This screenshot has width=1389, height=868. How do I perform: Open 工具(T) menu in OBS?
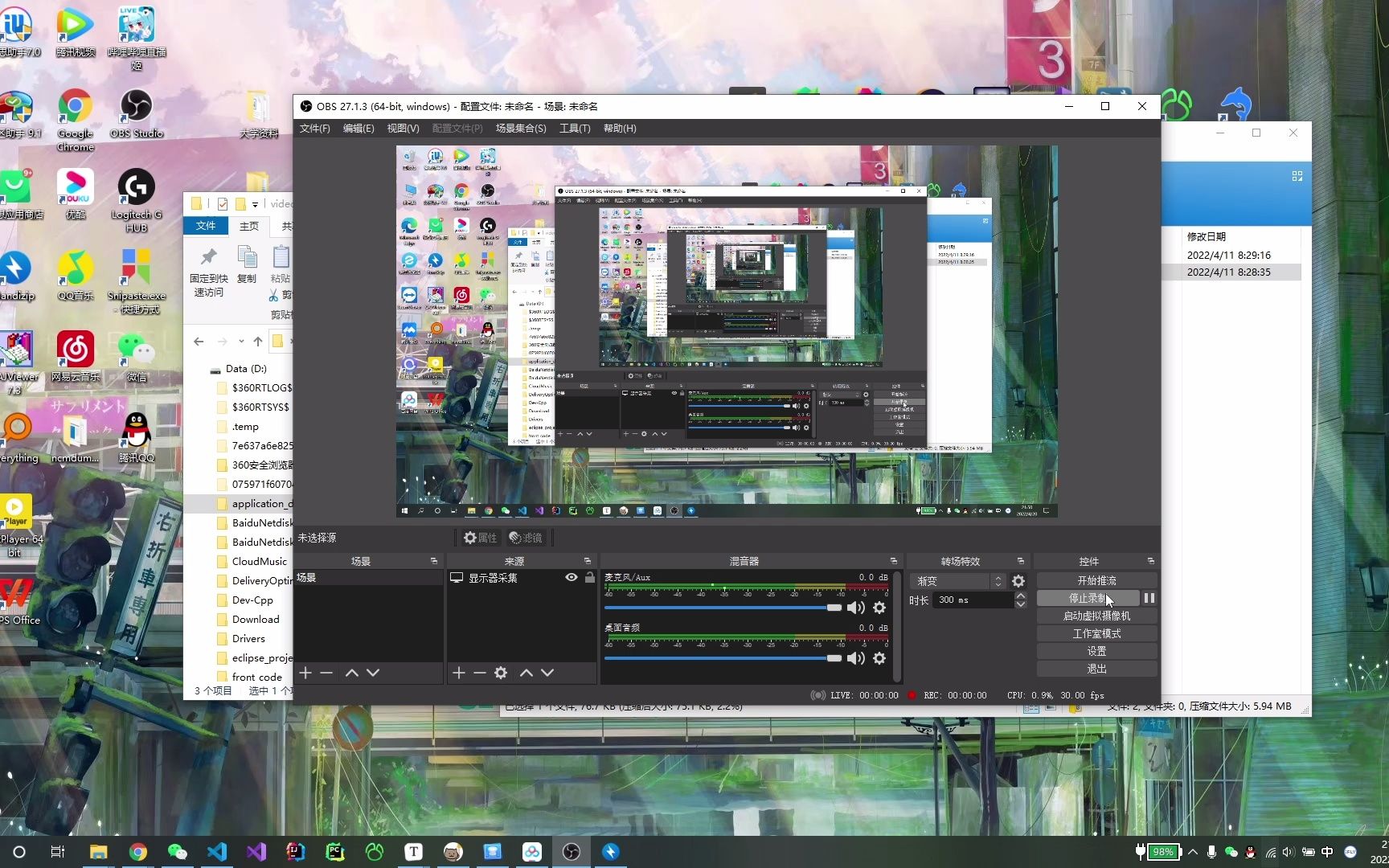[575, 129]
